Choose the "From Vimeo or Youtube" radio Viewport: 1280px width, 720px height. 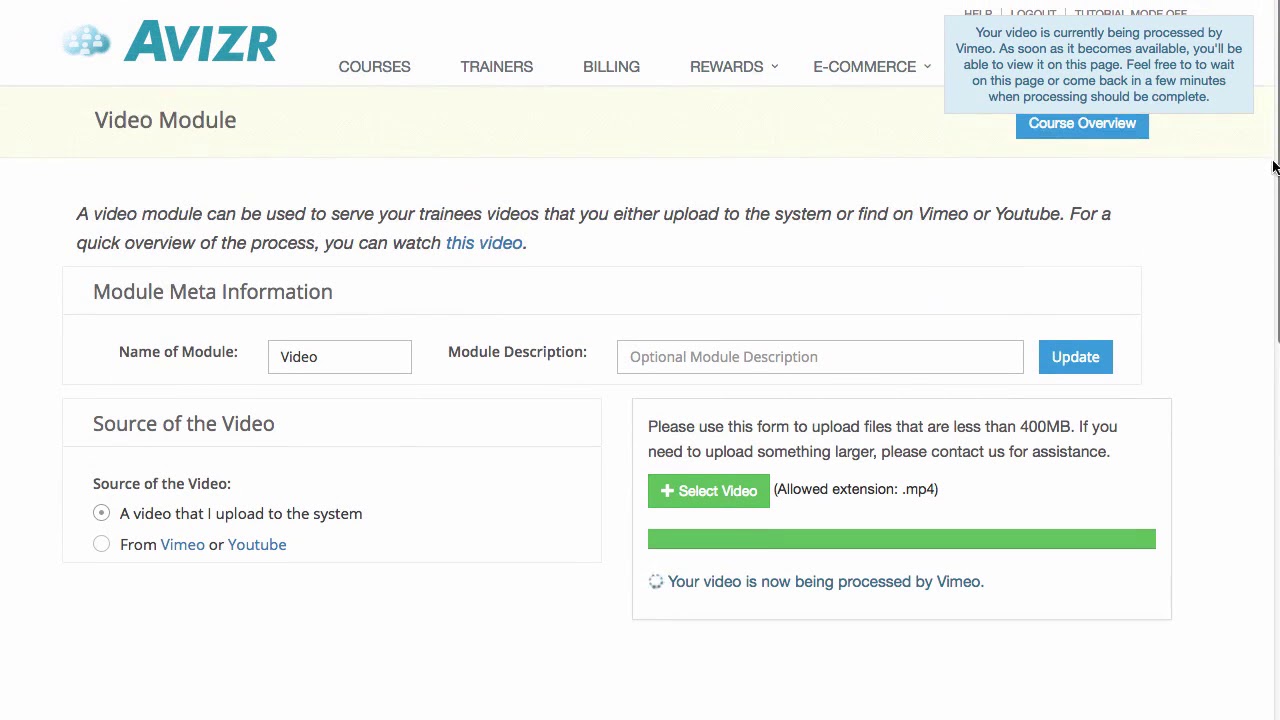point(101,544)
